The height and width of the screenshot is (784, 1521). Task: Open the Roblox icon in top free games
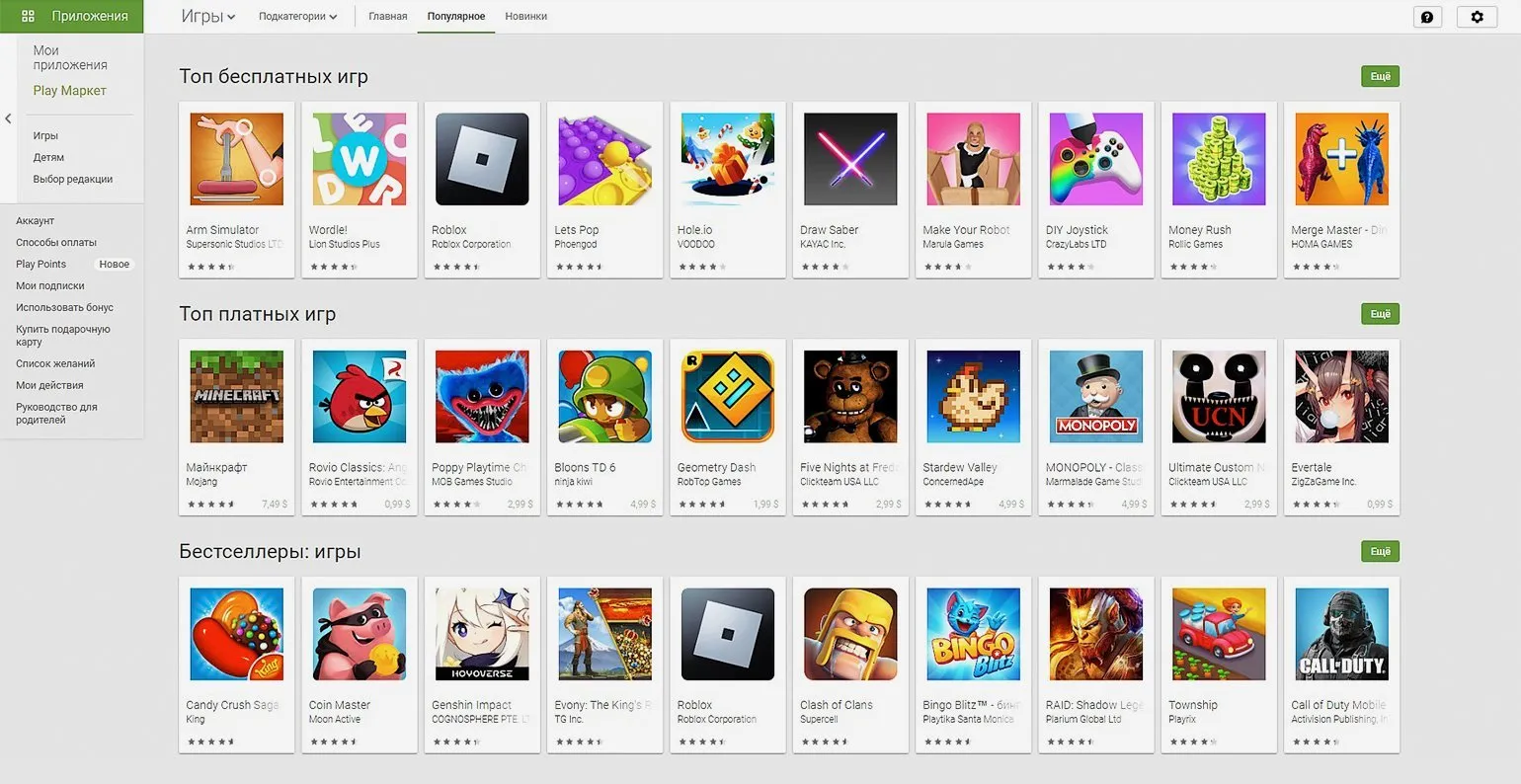click(482, 159)
